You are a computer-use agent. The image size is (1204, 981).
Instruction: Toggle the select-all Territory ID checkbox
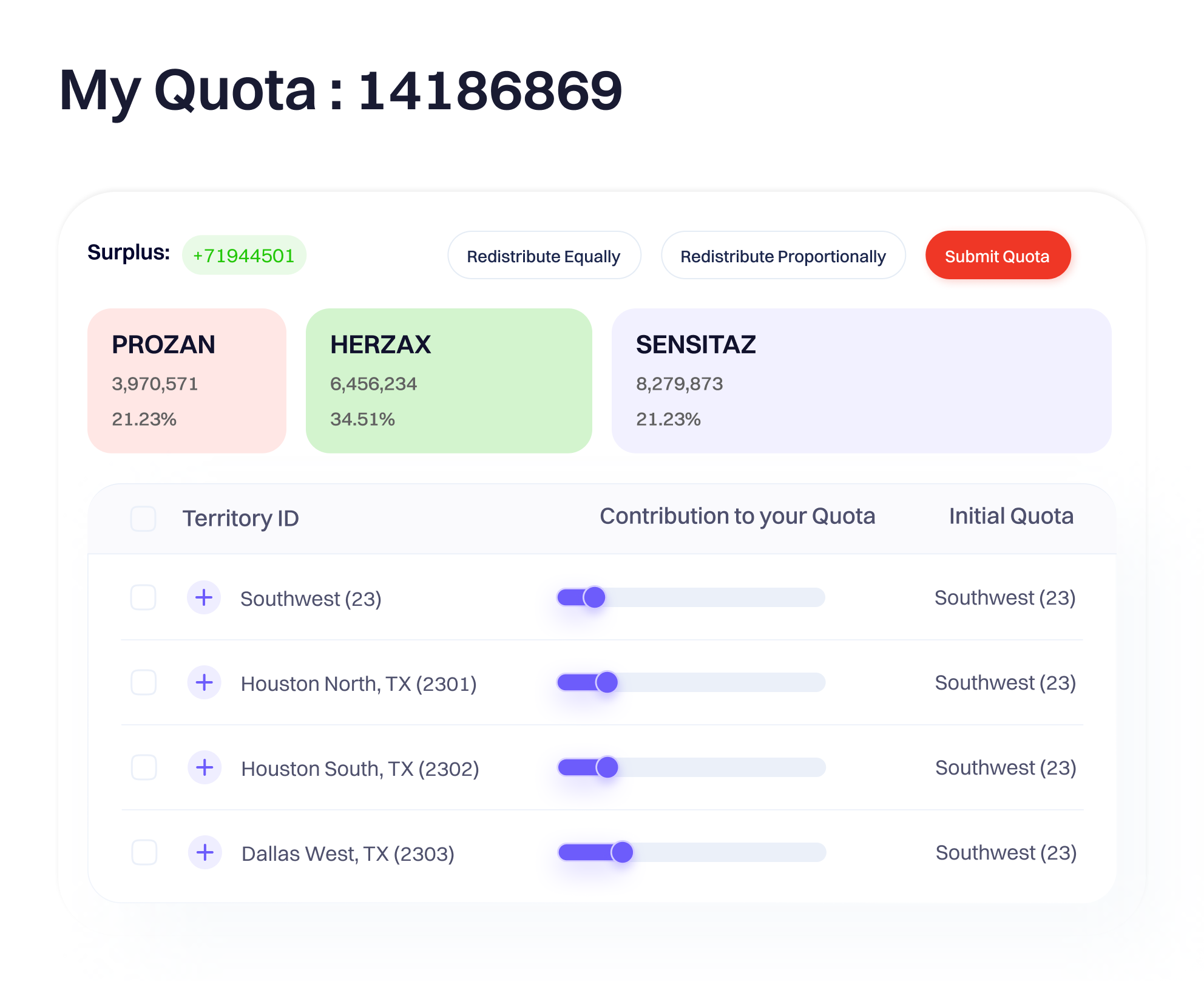[143, 518]
